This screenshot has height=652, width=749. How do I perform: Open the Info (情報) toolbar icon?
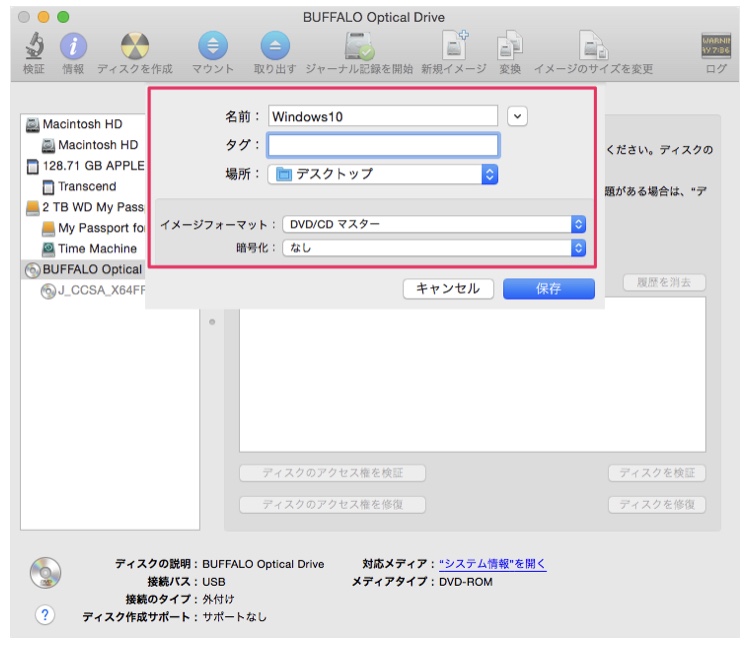coord(73,46)
